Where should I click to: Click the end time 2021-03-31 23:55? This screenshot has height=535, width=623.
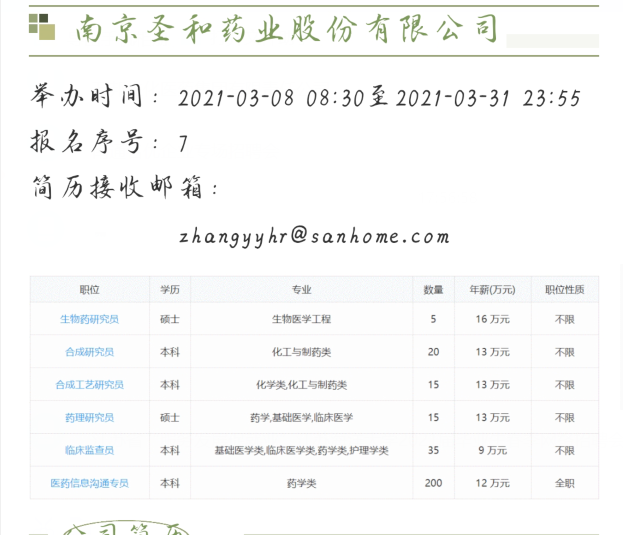tap(488, 98)
